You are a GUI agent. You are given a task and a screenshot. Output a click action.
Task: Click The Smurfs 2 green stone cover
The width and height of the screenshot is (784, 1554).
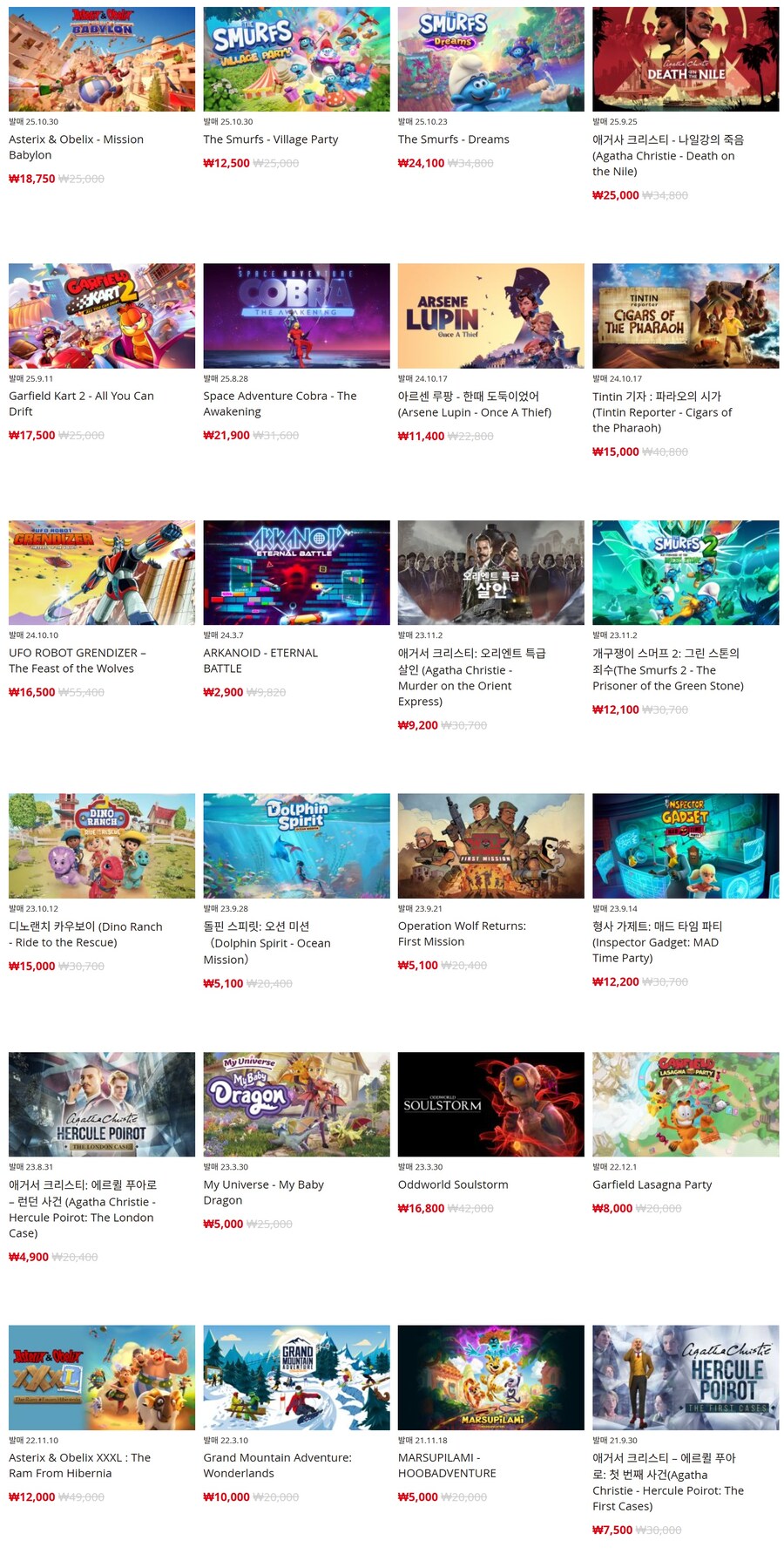[x=686, y=573]
